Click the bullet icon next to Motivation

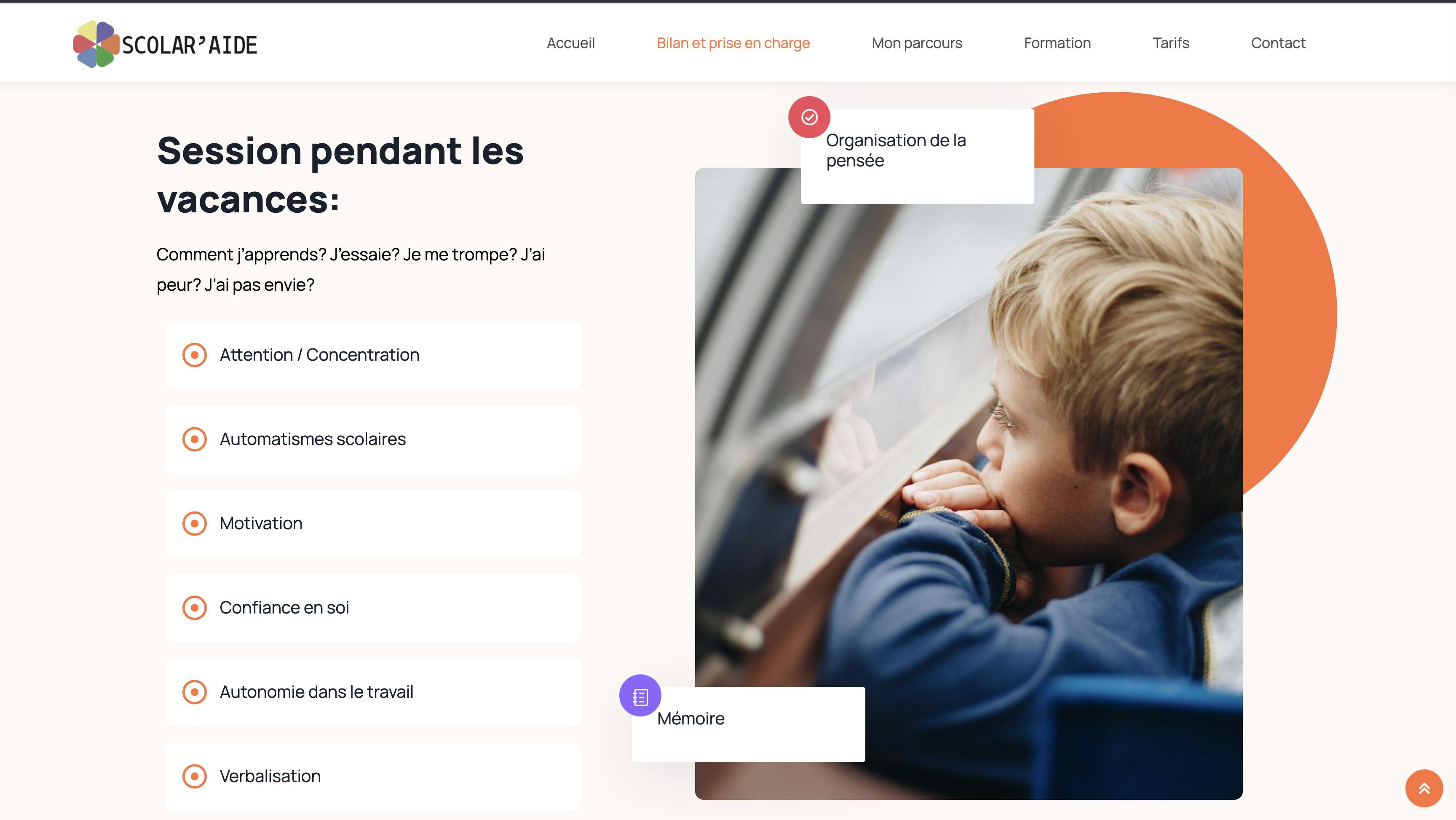coord(195,524)
